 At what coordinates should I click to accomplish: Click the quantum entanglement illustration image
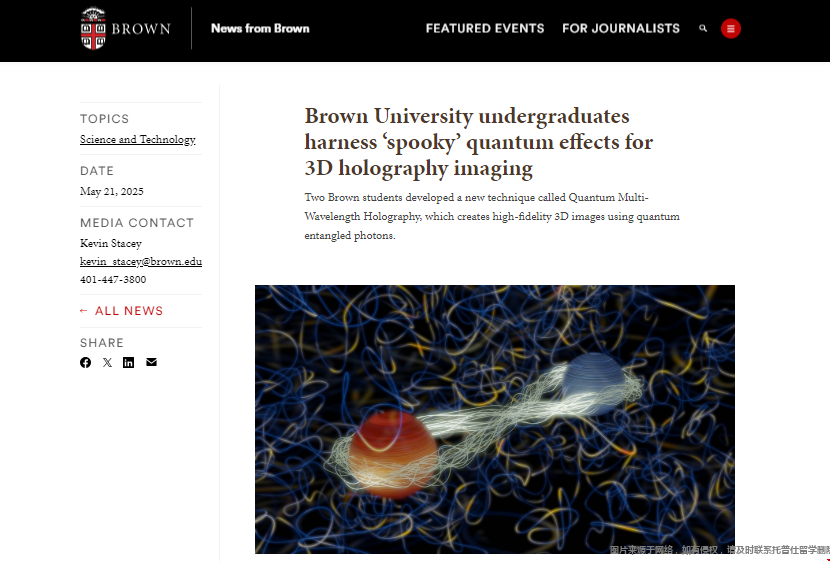[x=494, y=419]
